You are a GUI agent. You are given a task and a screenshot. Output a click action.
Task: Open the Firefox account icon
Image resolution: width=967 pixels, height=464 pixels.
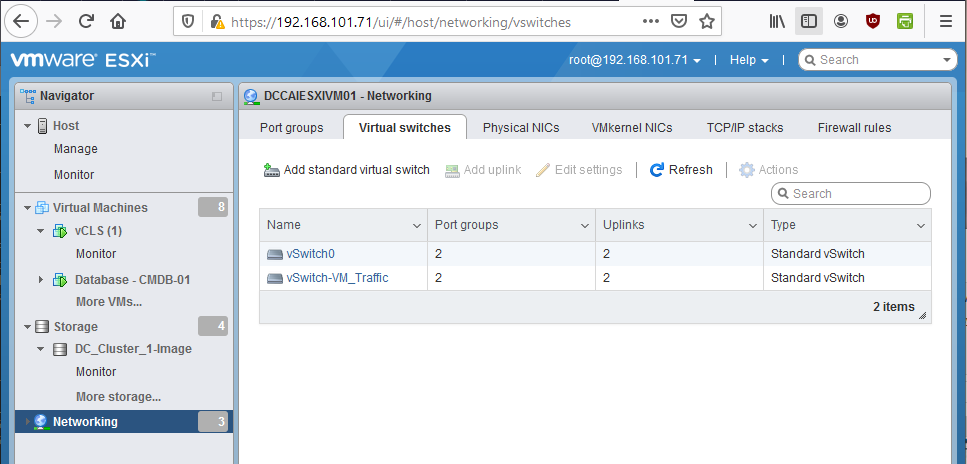[841, 22]
